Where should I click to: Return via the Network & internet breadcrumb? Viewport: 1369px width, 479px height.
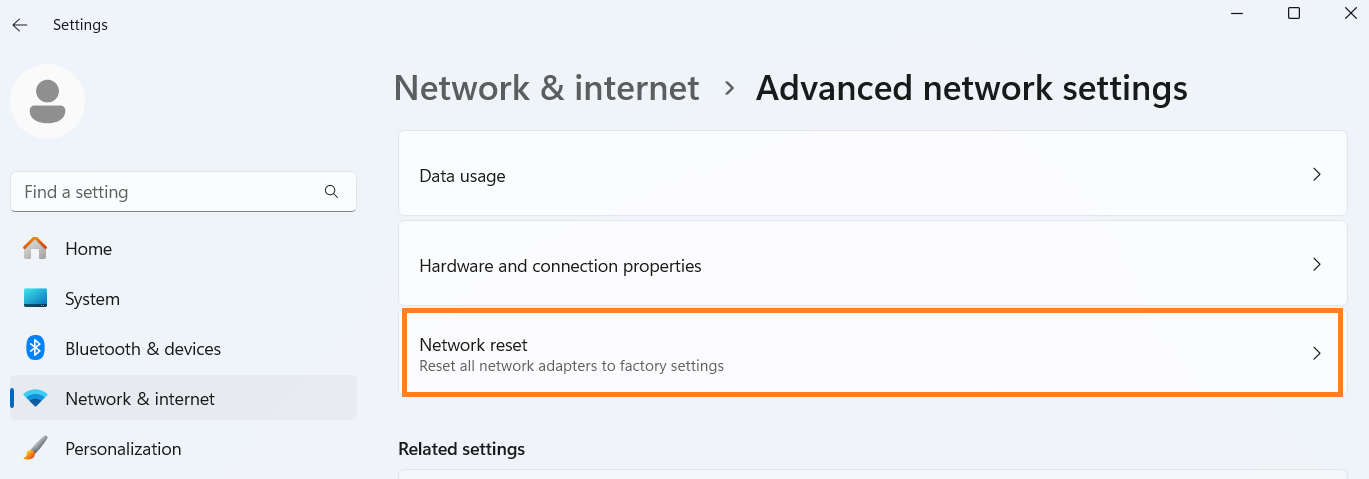(546, 88)
